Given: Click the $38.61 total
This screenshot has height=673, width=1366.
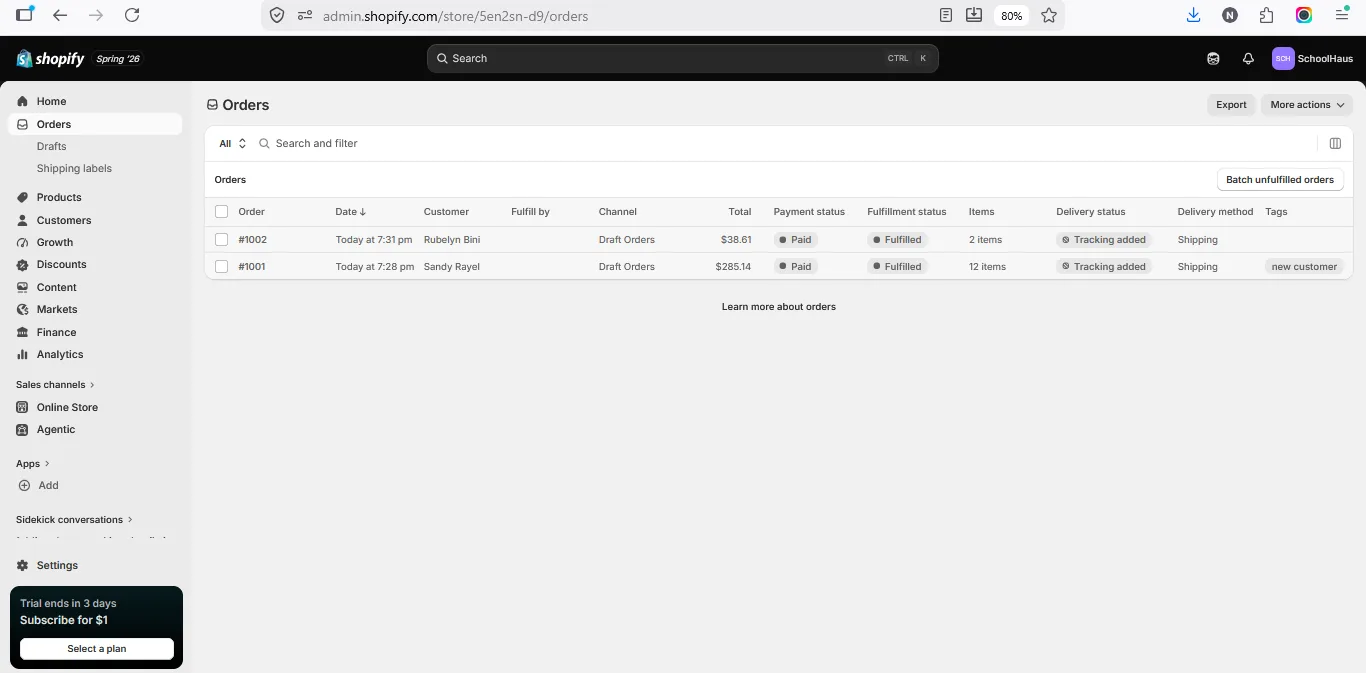Looking at the screenshot, I should [736, 240].
